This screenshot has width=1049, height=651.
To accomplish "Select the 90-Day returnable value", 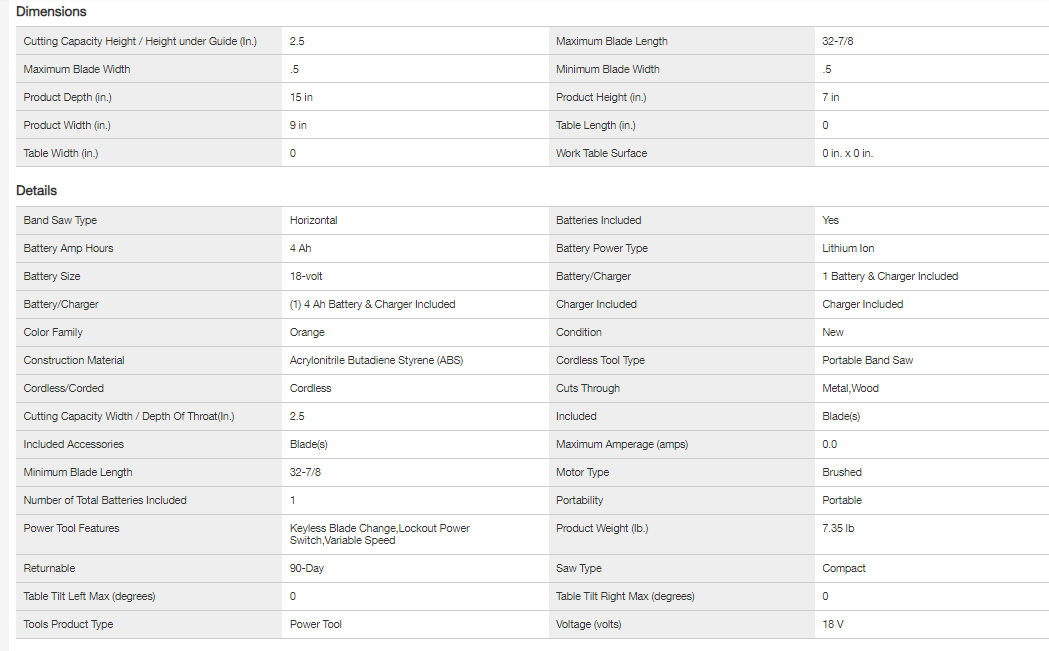I will 307,568.
